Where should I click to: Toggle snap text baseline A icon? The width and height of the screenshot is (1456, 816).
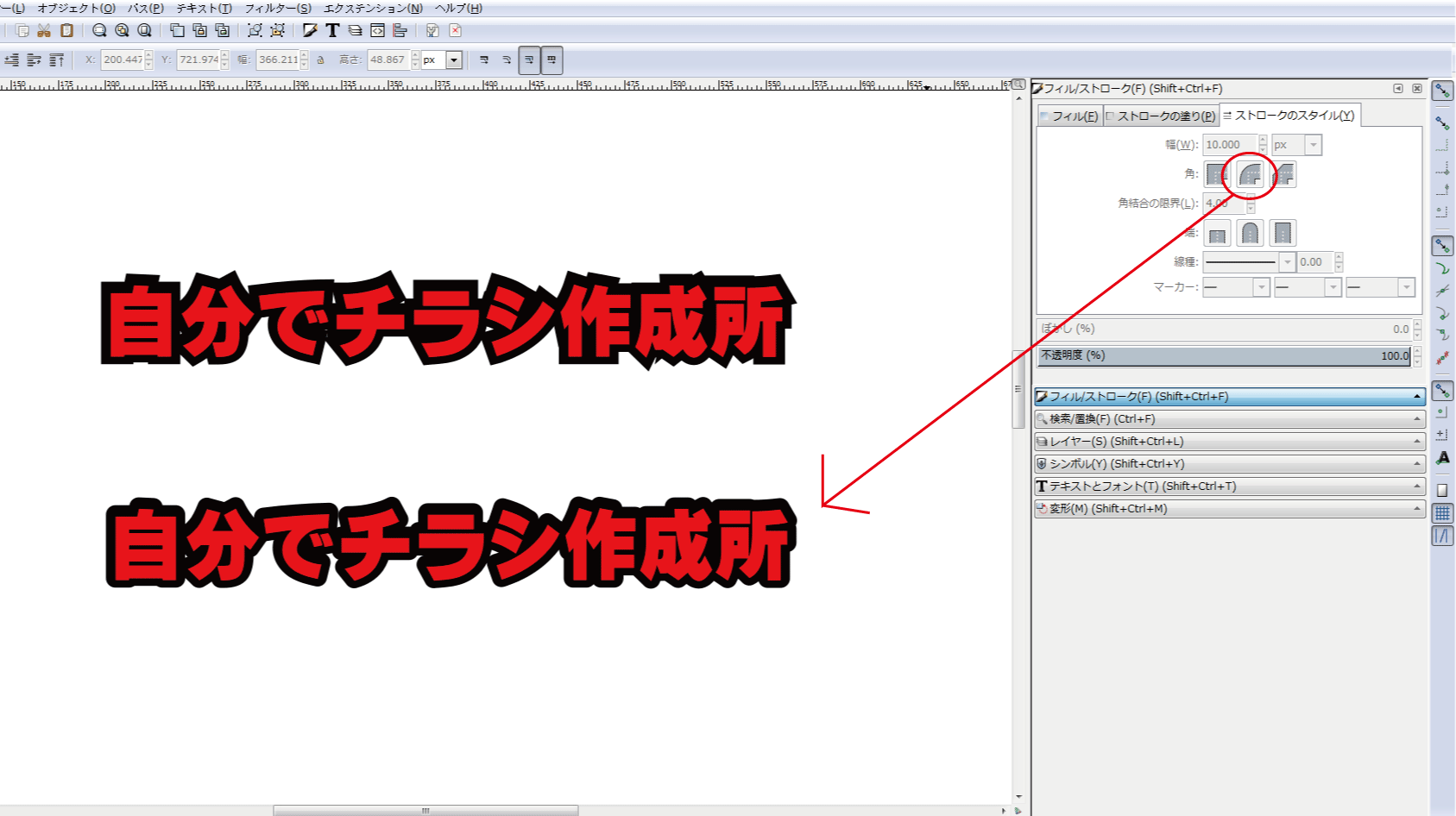click(x=1442, y=458)
